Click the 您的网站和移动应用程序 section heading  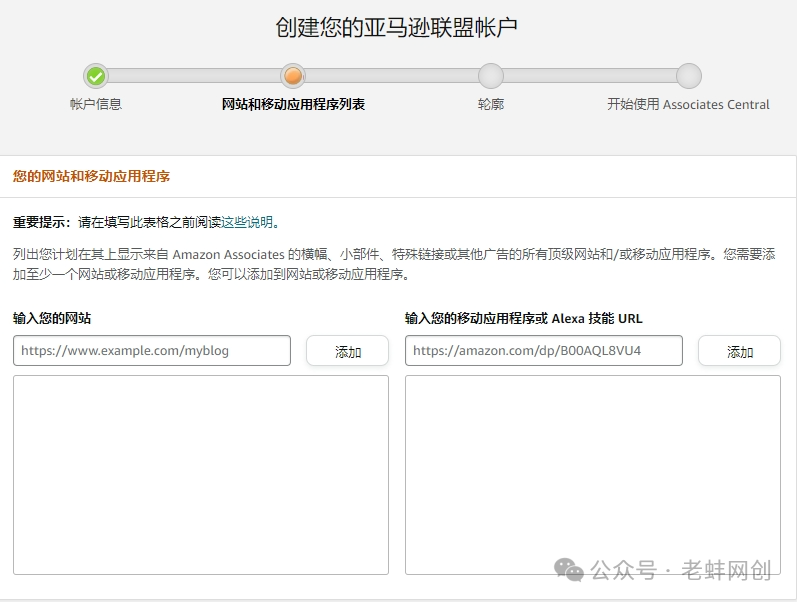point(91,176)
